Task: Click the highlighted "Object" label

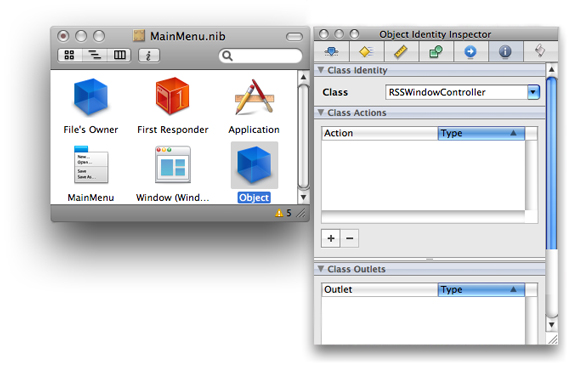Action: [x=254, y=197]
